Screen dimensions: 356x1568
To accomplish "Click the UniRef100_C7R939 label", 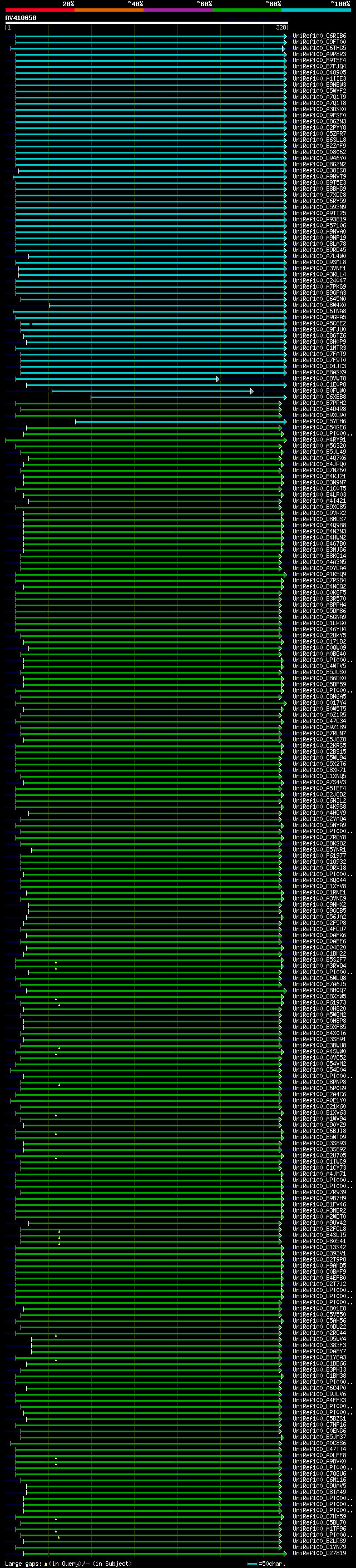I will click(x=319, y=1192).
